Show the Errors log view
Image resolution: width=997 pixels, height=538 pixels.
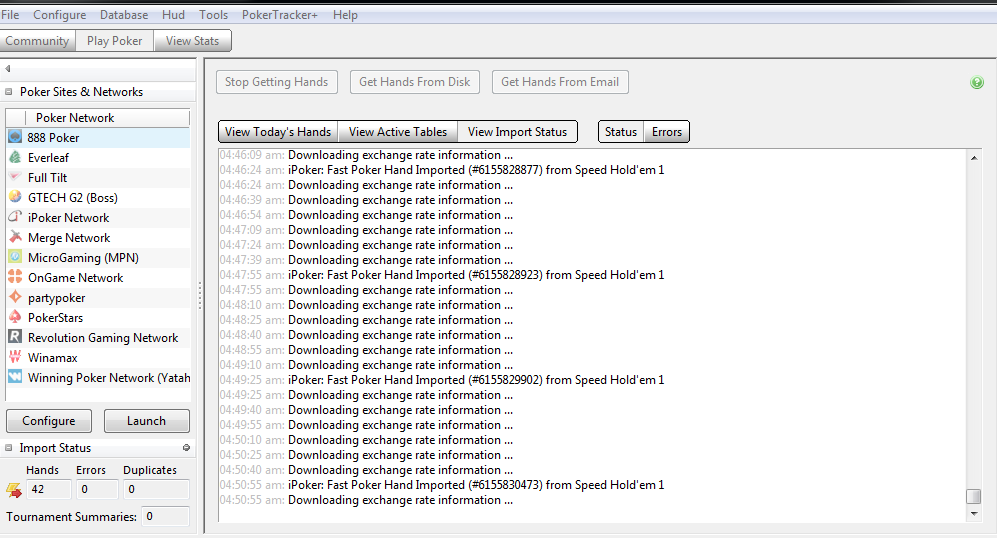666,132
